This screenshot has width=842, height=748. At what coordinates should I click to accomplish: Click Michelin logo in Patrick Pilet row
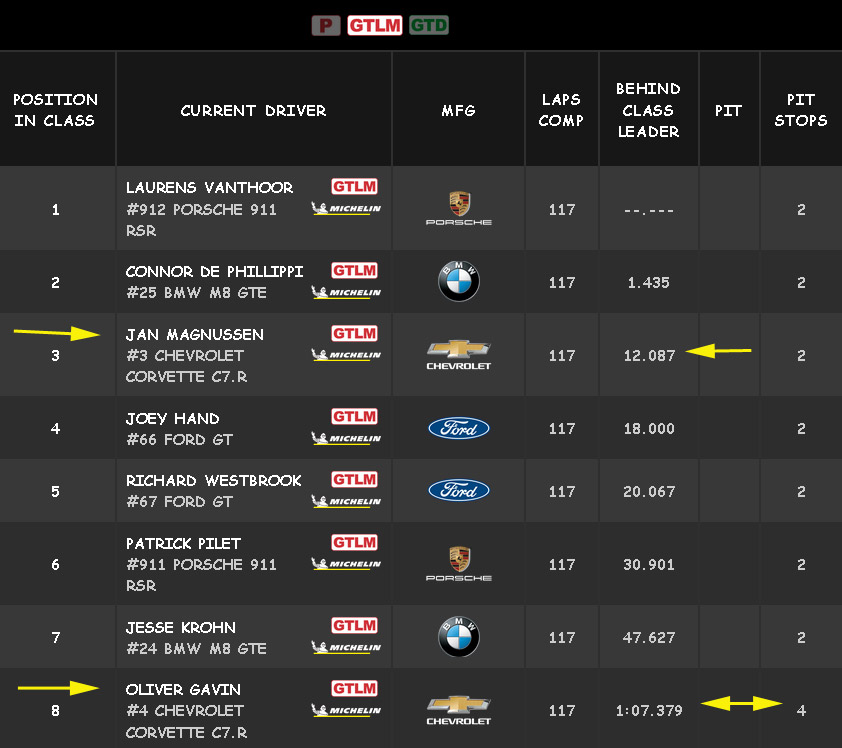pos(346,564)
